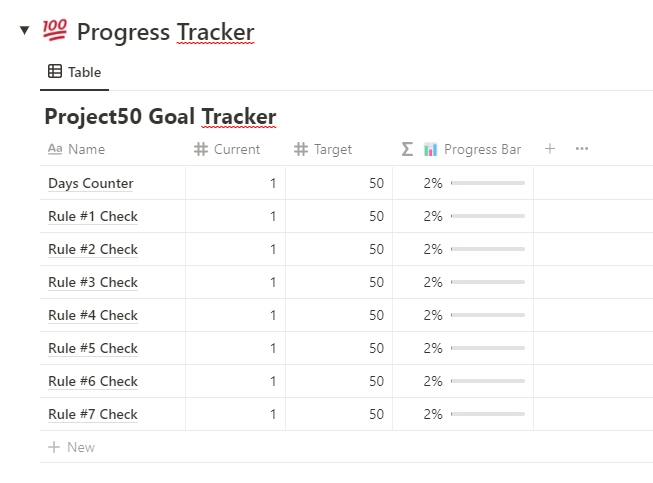653x483 pixels.
Task: Click the Project50 Goal Tracker database title
Action: [x=160, y=116]
